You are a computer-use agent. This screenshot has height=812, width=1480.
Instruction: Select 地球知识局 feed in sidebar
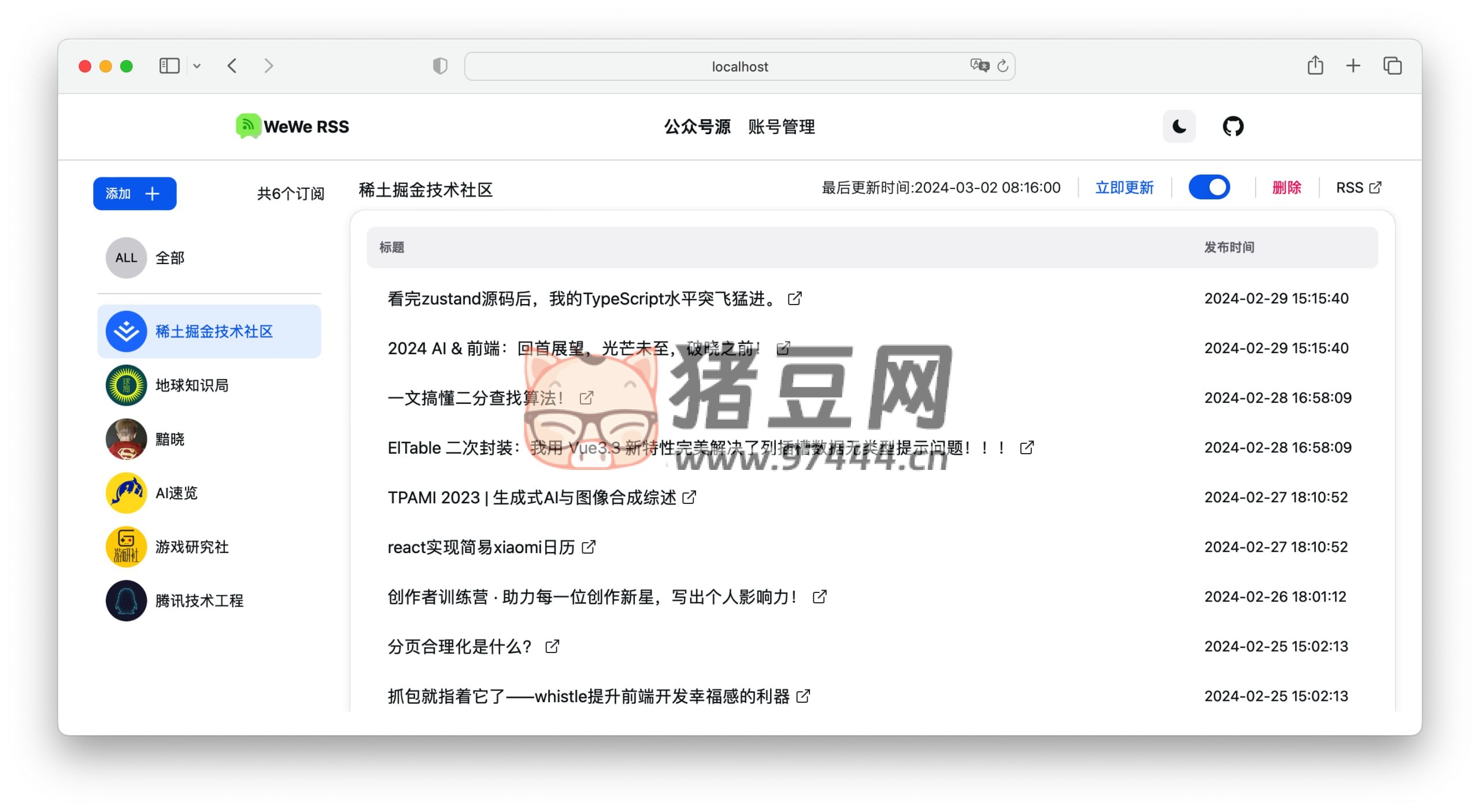pyautogui.click(x=191, y=385)
